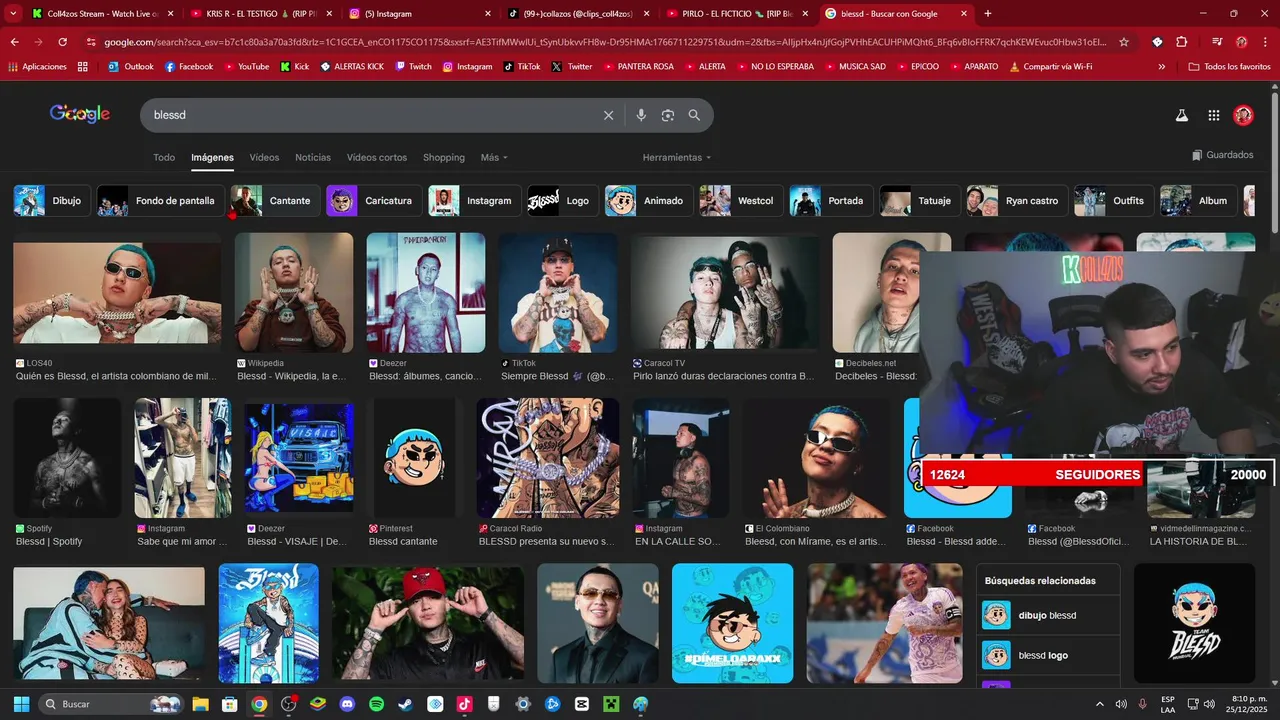The width and height of the screenshot is (1280, 720).
Task: Open Windows settings gear from the taskbar
Action: (522, 704)
